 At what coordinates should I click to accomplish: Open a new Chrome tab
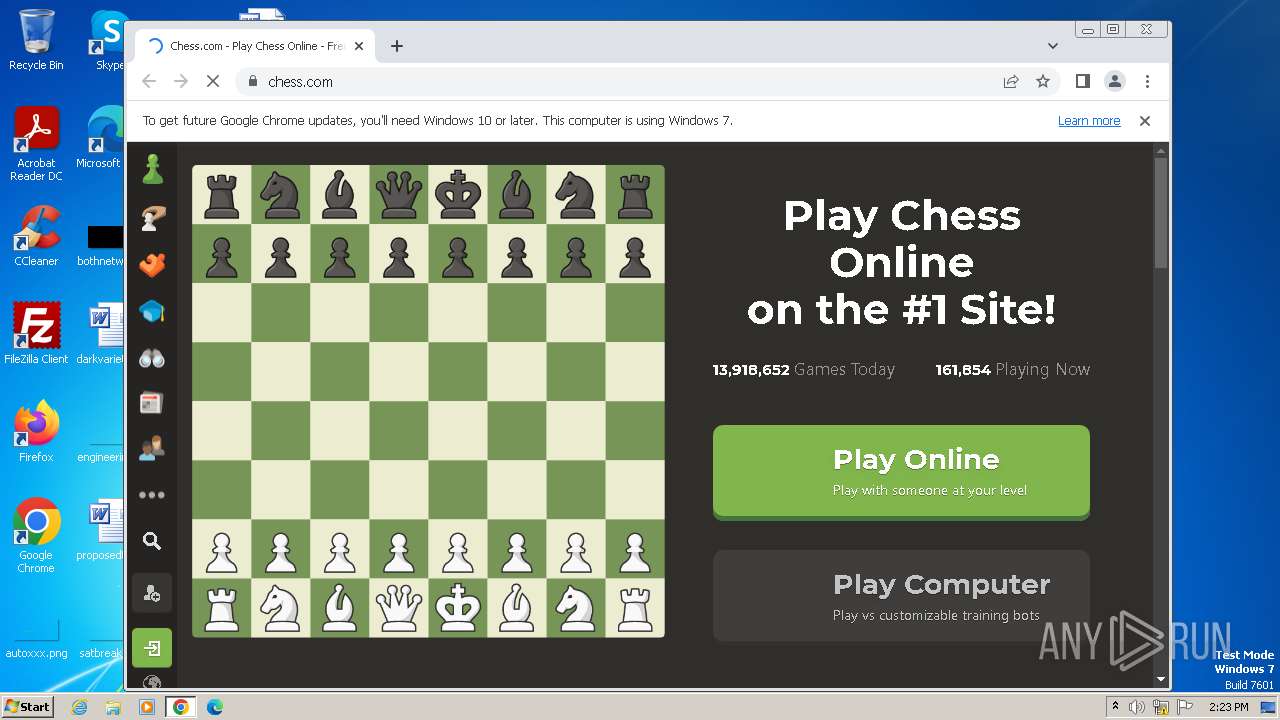[x=397, y=46]
